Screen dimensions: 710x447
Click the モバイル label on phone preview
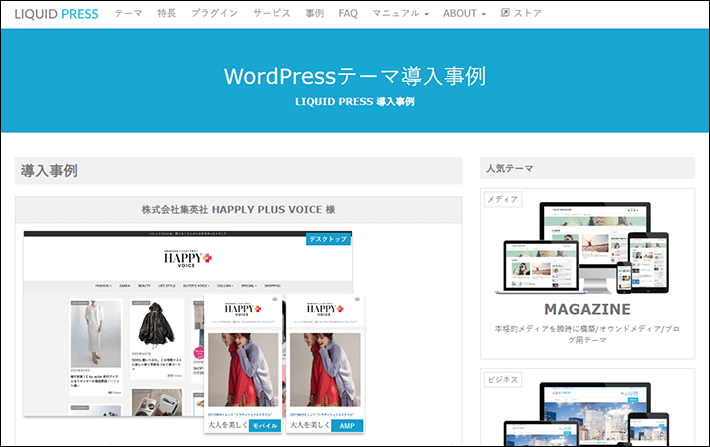pyautogui.click(x=264, y=426)
